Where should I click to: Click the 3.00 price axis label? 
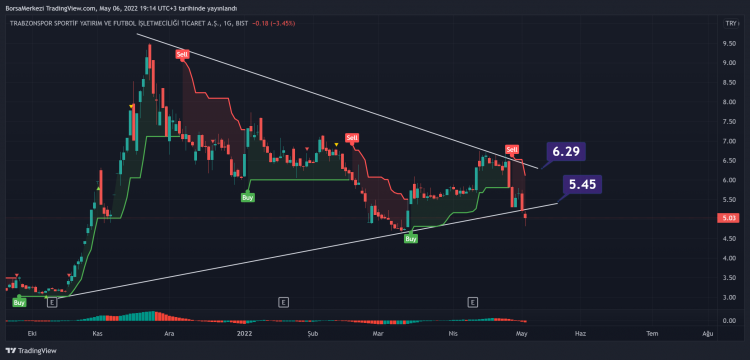729,298
